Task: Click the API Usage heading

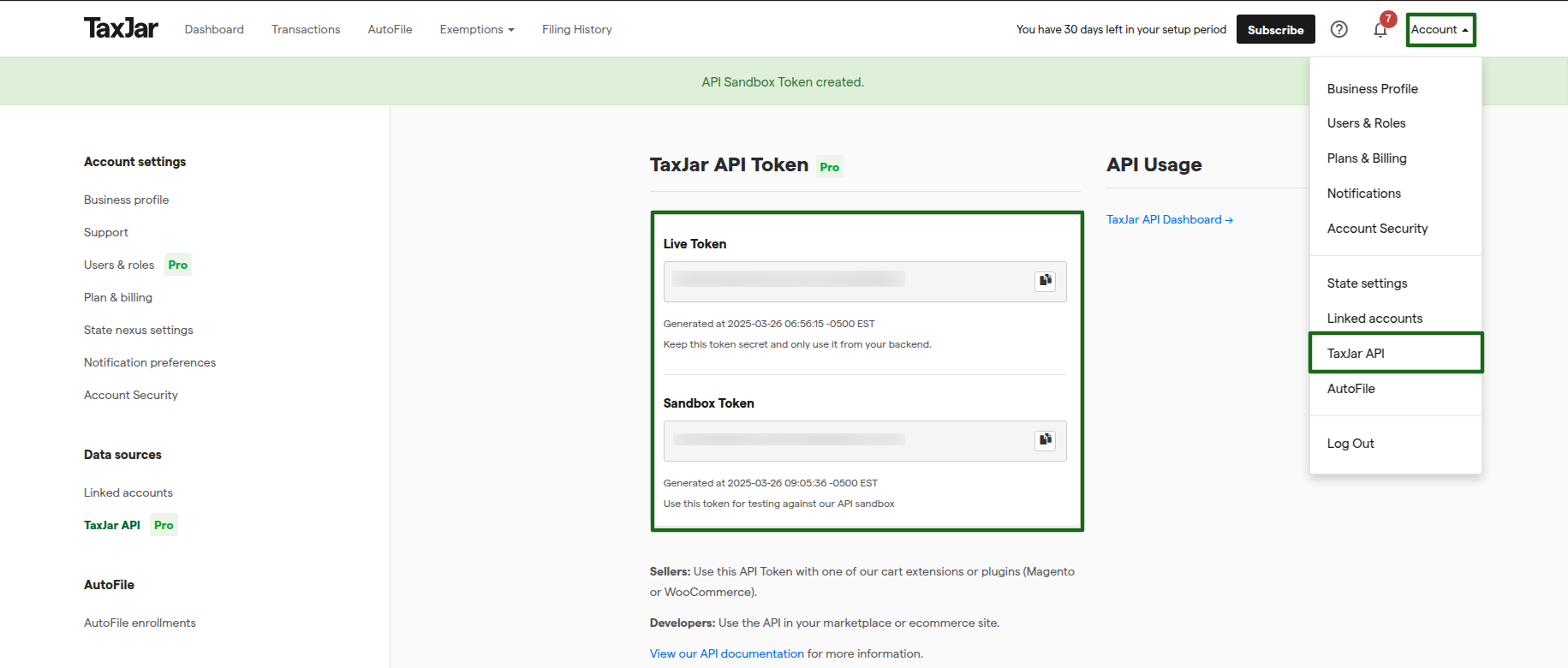Action: pos(1154,164)
